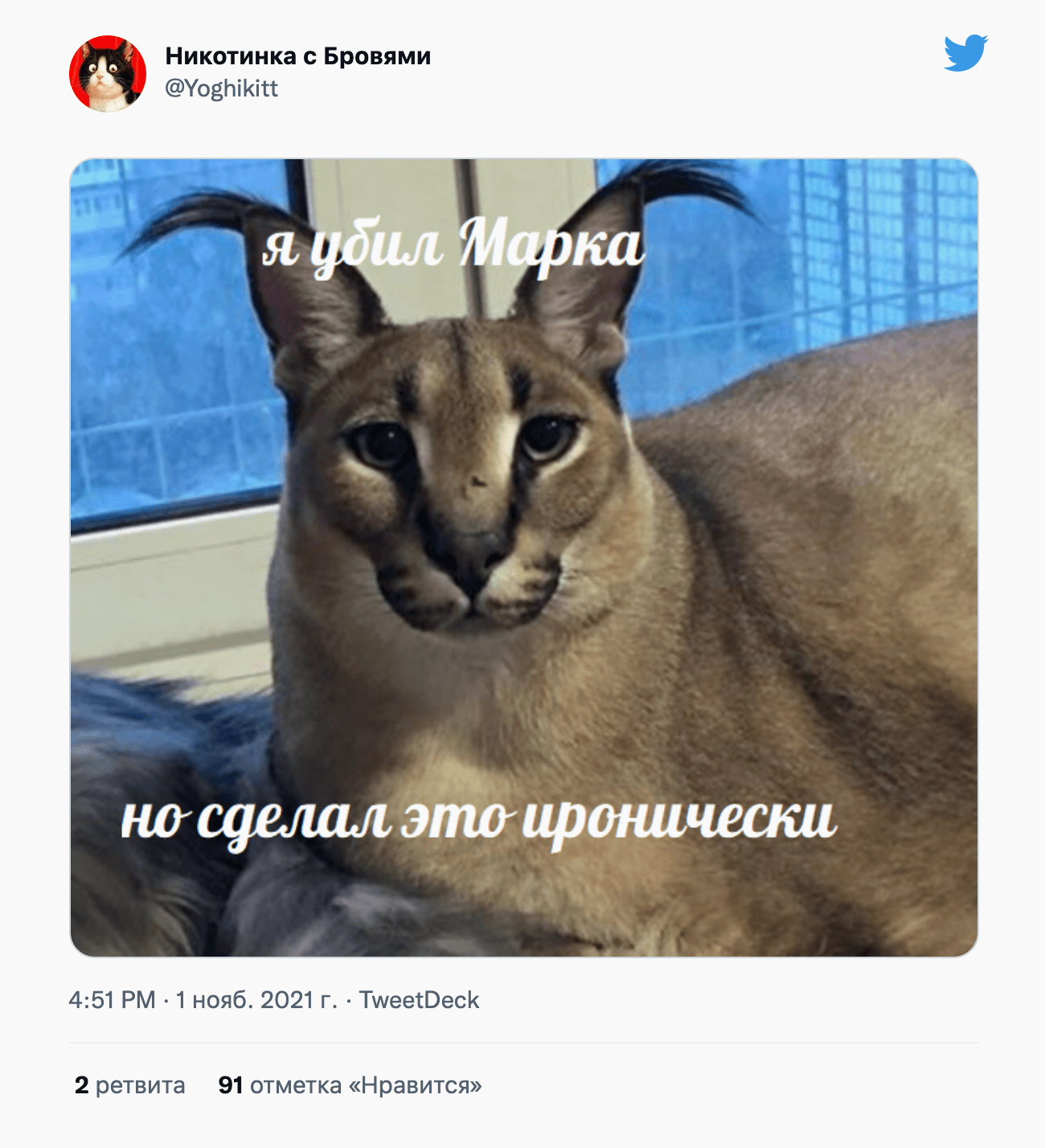
Task: Click the caption «но сделал это иронически»
Action: click(478, 820)
